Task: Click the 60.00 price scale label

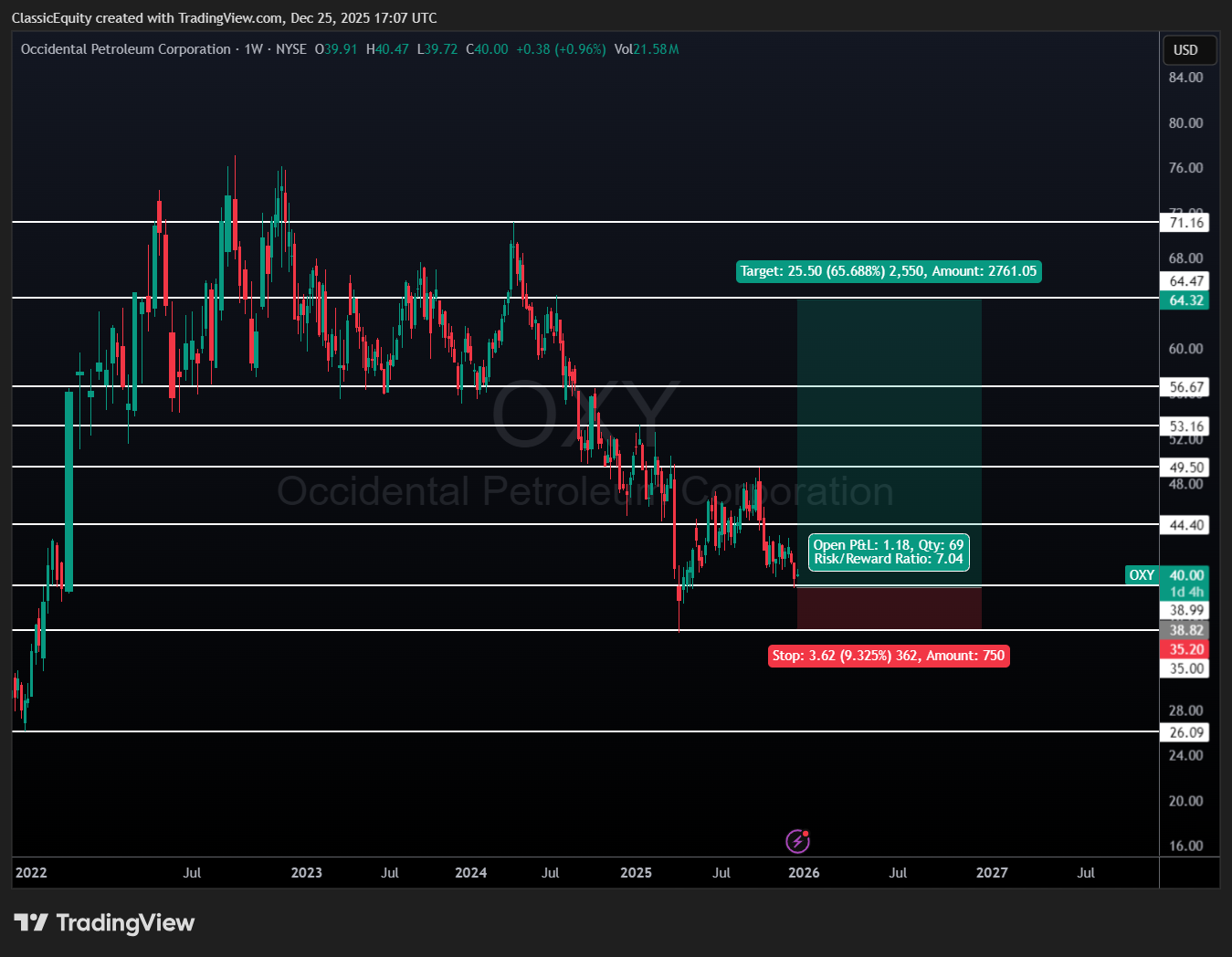Action: tap(1186, 349)
